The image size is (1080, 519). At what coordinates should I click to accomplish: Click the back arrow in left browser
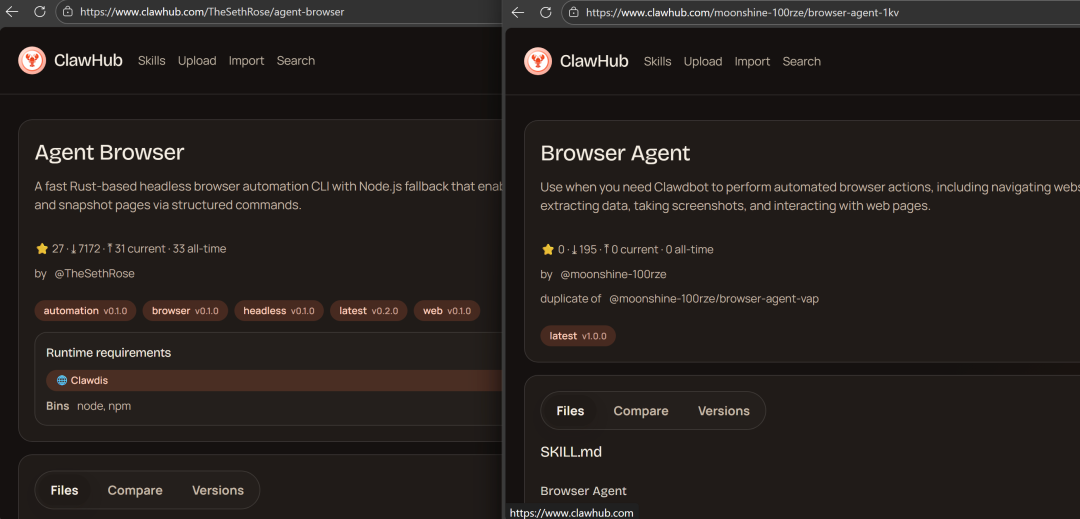pos(13,12)
